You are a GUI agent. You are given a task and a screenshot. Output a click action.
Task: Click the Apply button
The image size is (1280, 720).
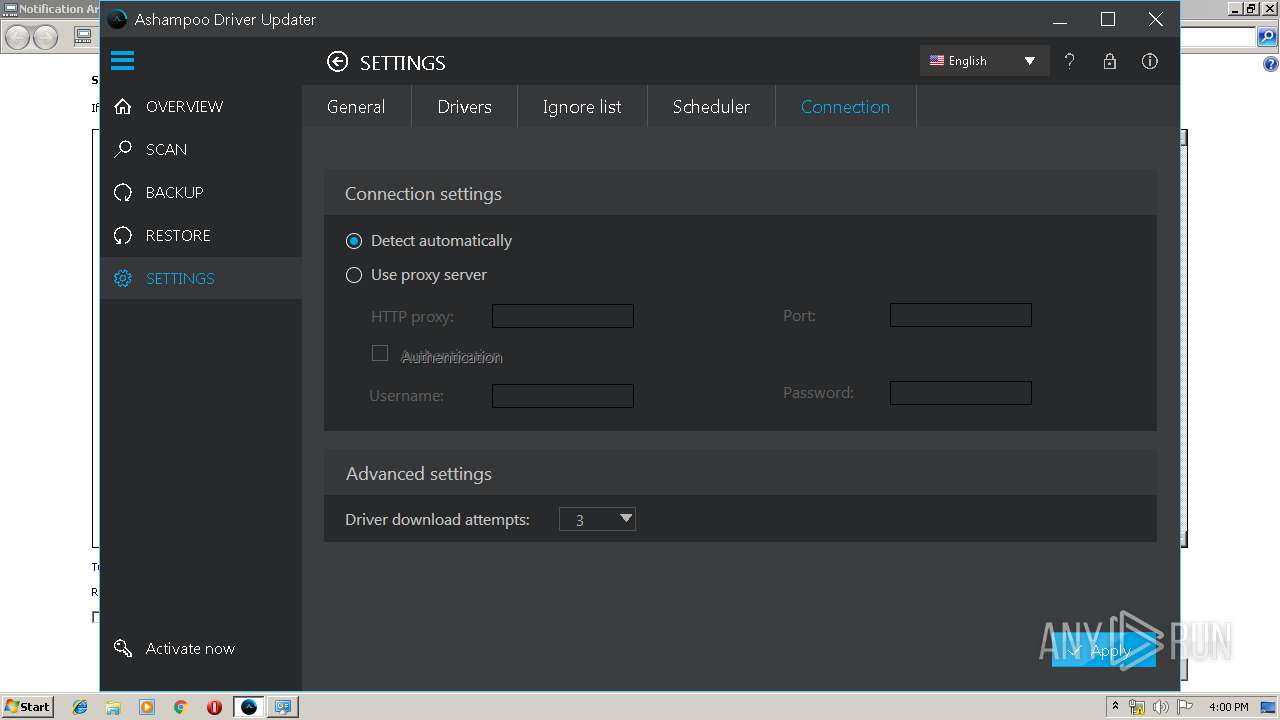click(1104, 650)
